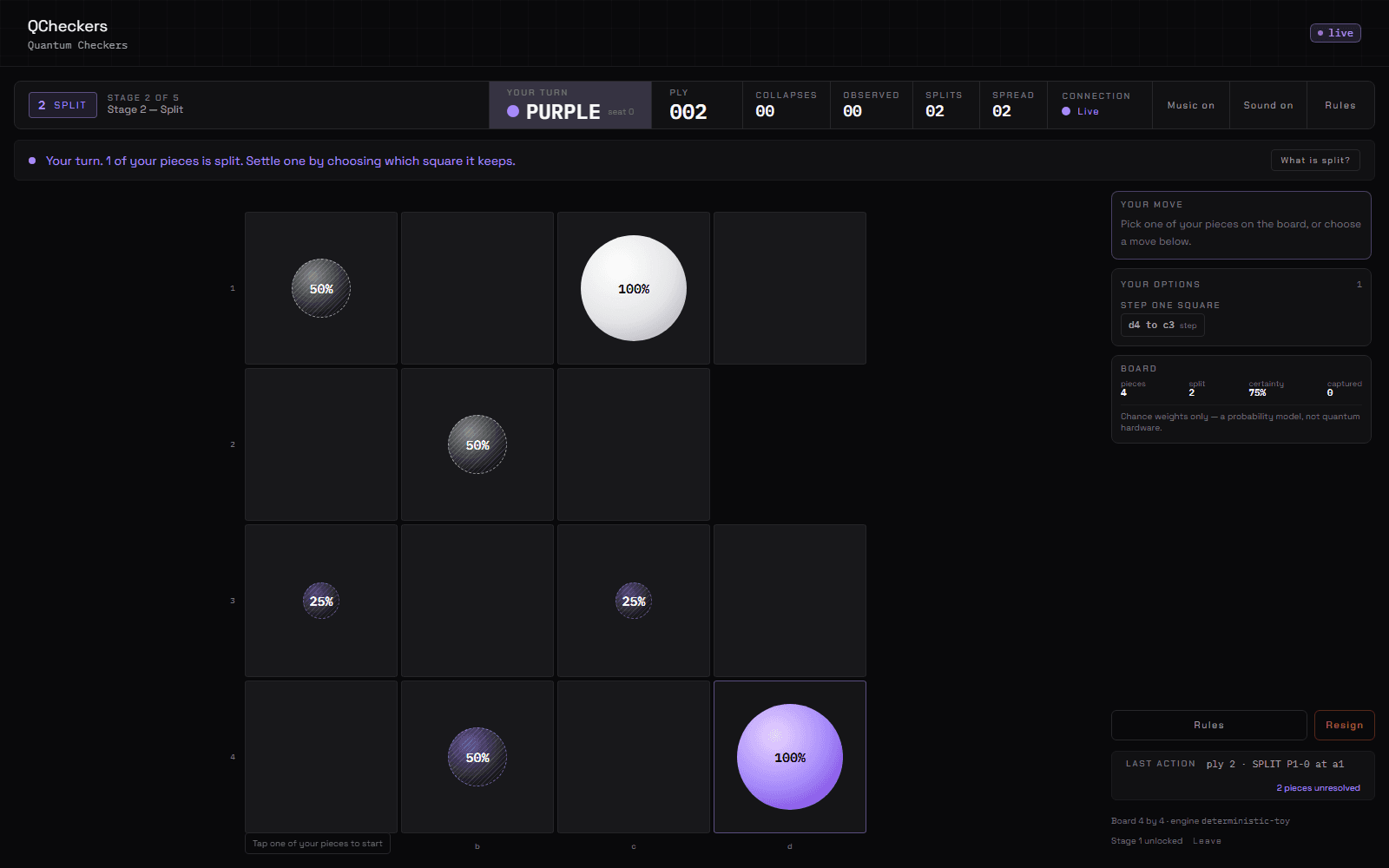1389x868 pixels.
Task: Click the live status badge in the header
Action: pos(1335,33)
